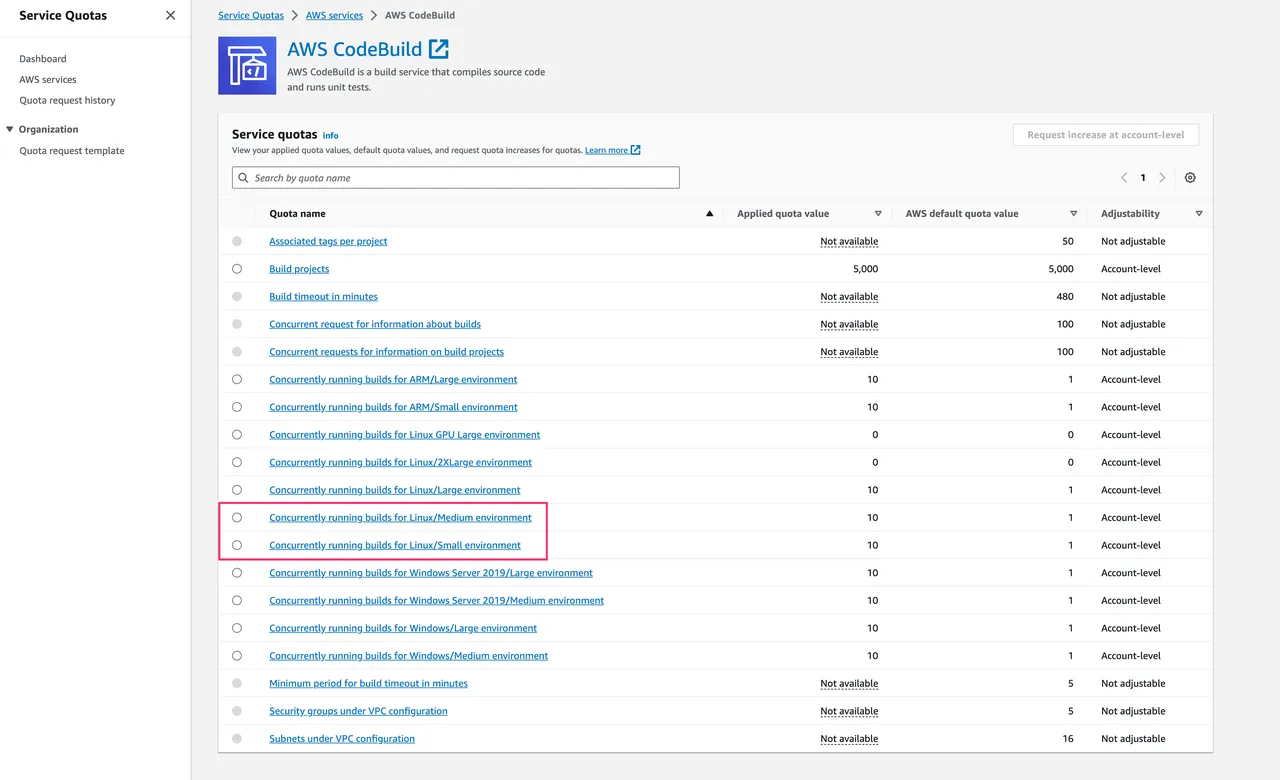This screenshot has width=1280, height=780.
Task: Click Not available in Subnets under VPC row
Action: coord(849,739)
